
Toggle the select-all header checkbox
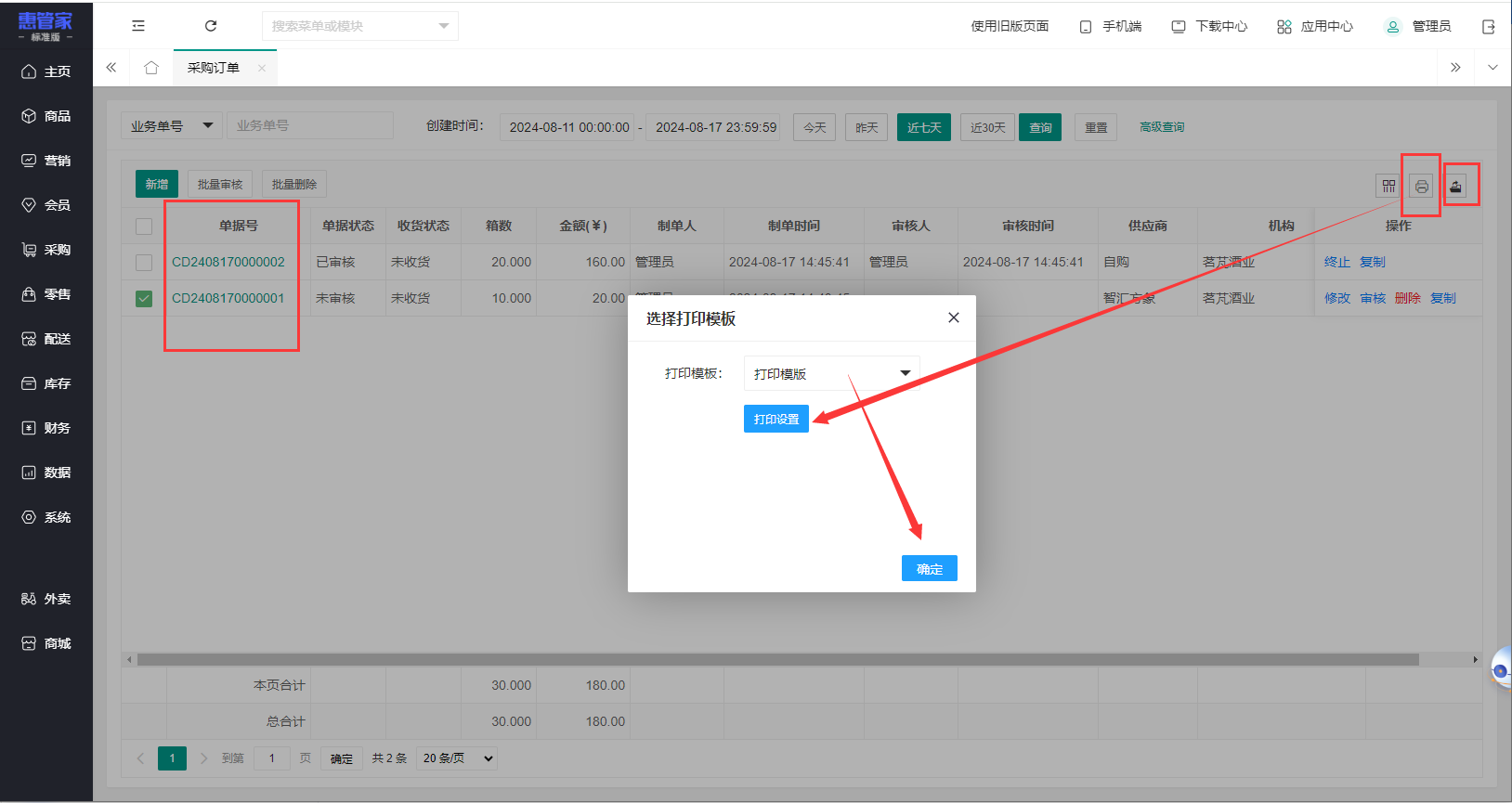(x=144, y=227)
